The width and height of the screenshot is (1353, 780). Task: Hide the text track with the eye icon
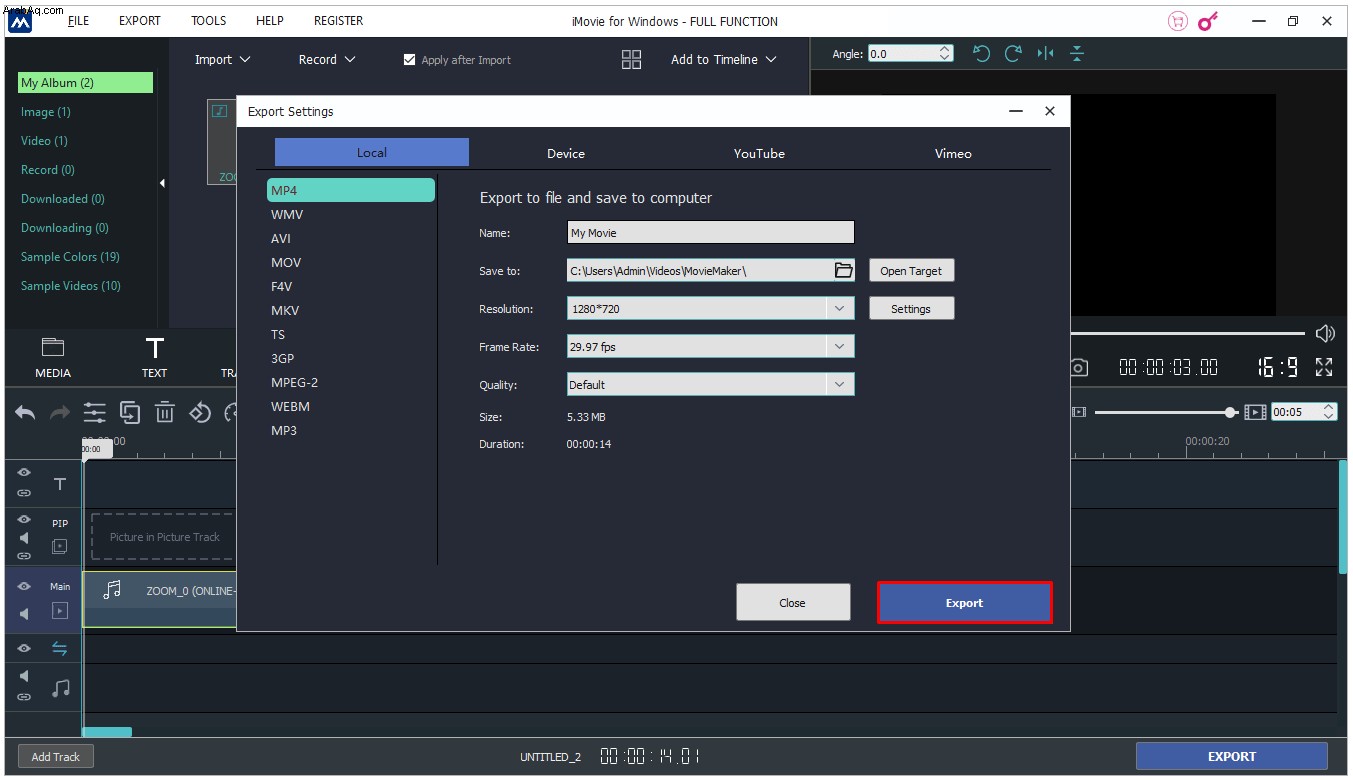[24, 472]
